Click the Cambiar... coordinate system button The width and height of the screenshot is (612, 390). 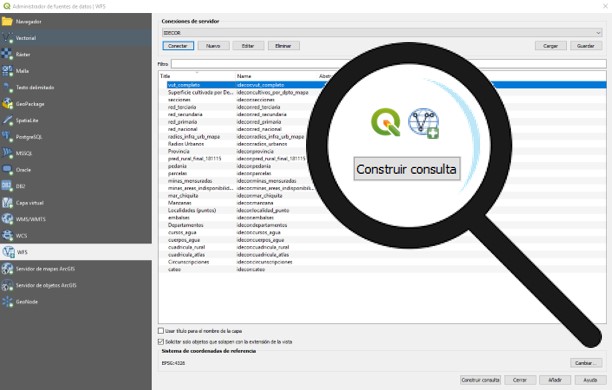(x=586, y=363)
